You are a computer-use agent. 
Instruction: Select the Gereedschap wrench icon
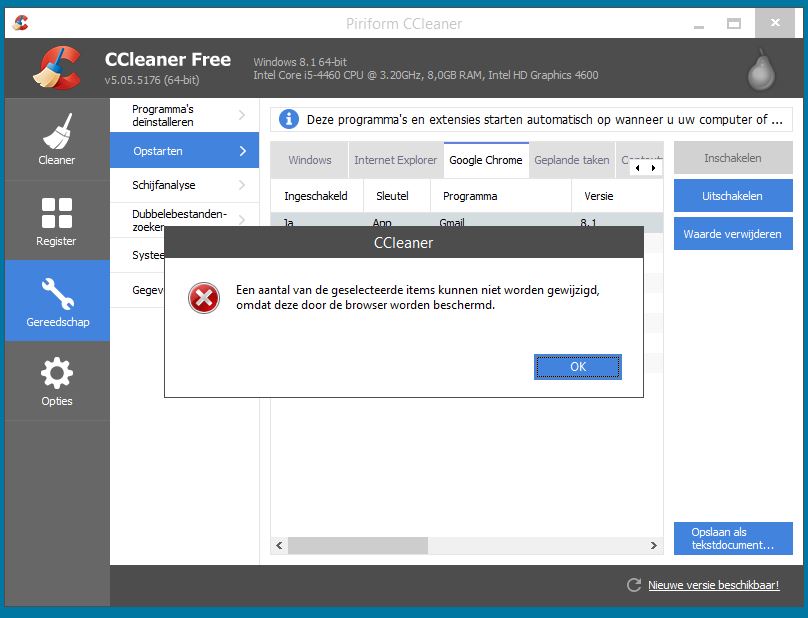[57, 293]
